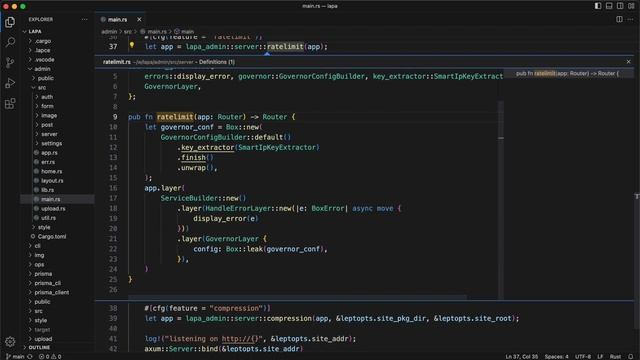
Task: Open customize layout options
Action: tap(631, 6)
